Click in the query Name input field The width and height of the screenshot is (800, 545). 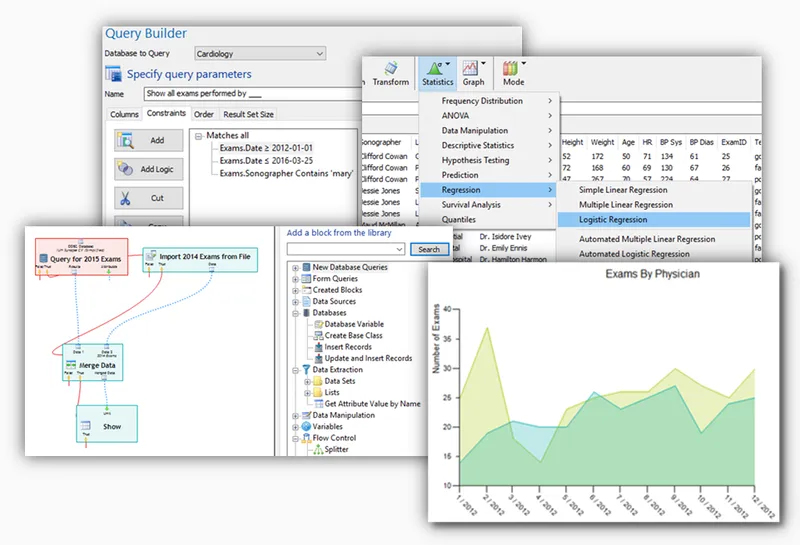(253, 94)
